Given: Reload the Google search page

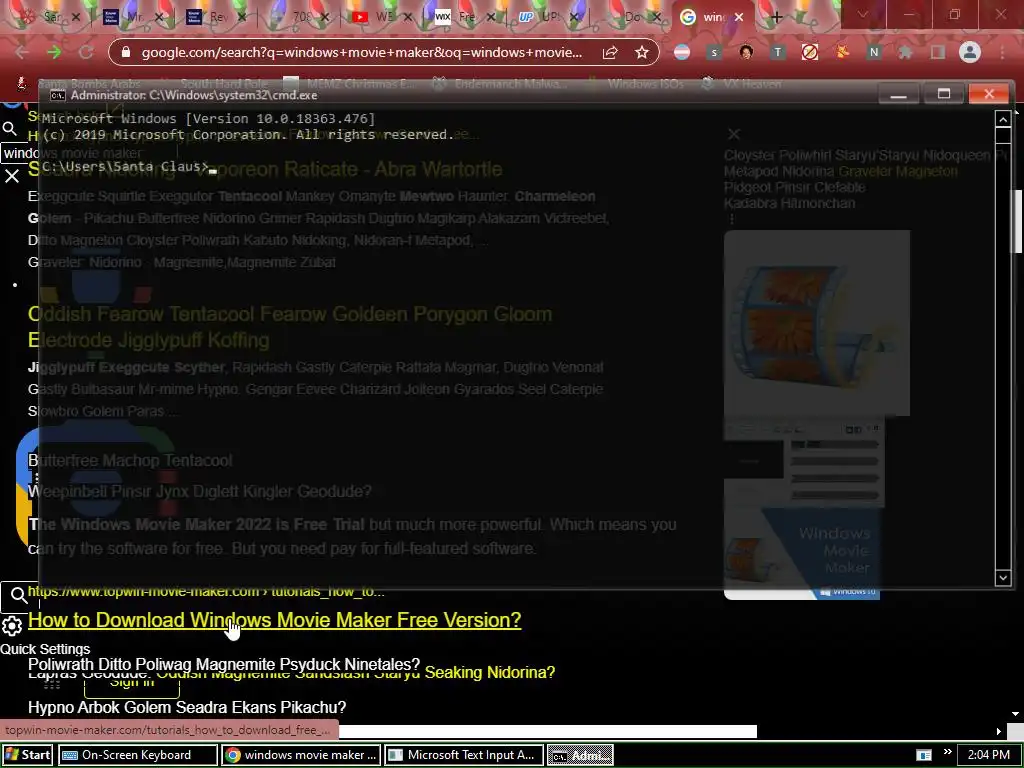Looking at the screenshot, I should click(86, 53).
